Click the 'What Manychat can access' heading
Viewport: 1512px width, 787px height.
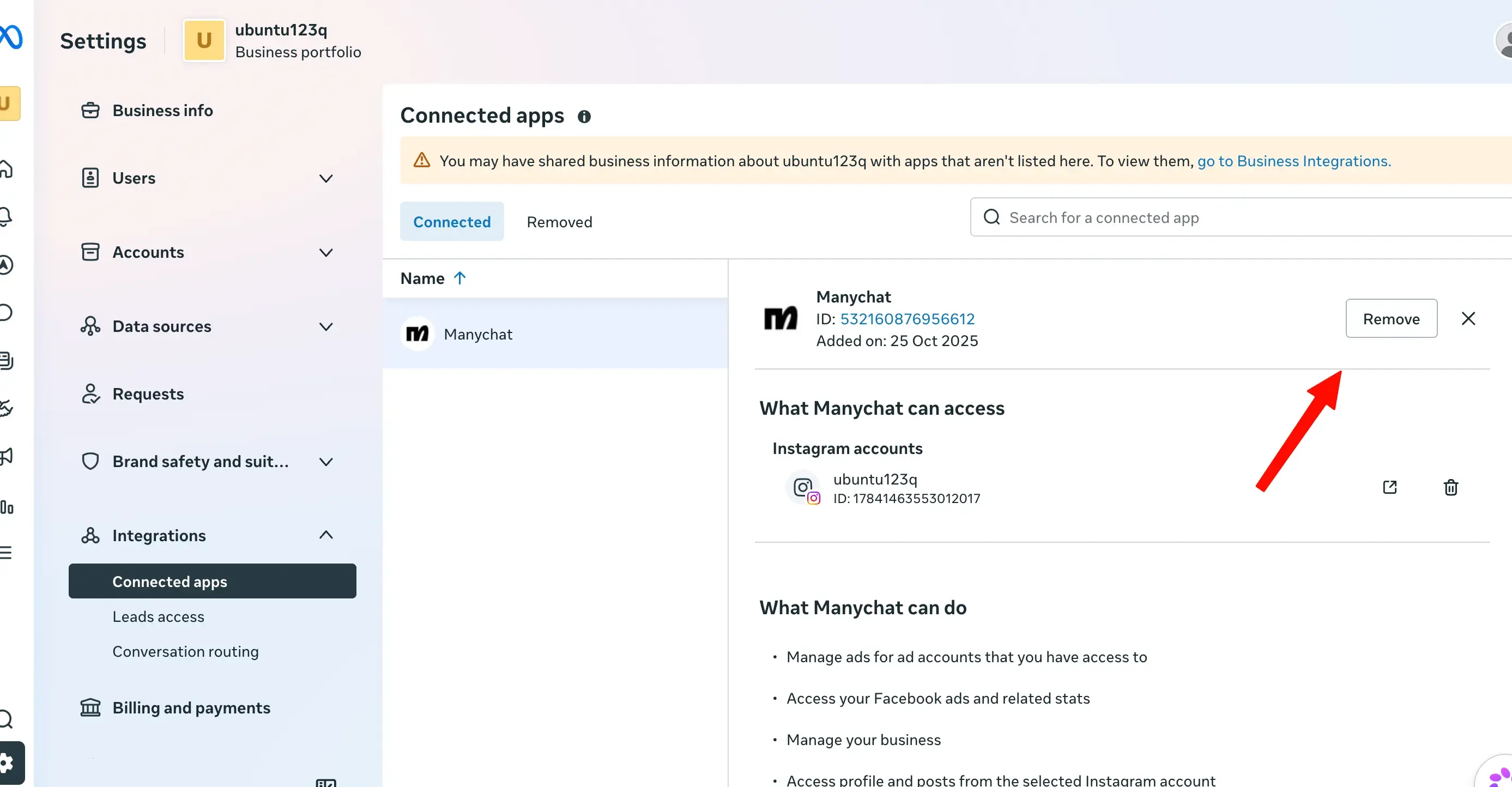881,408
